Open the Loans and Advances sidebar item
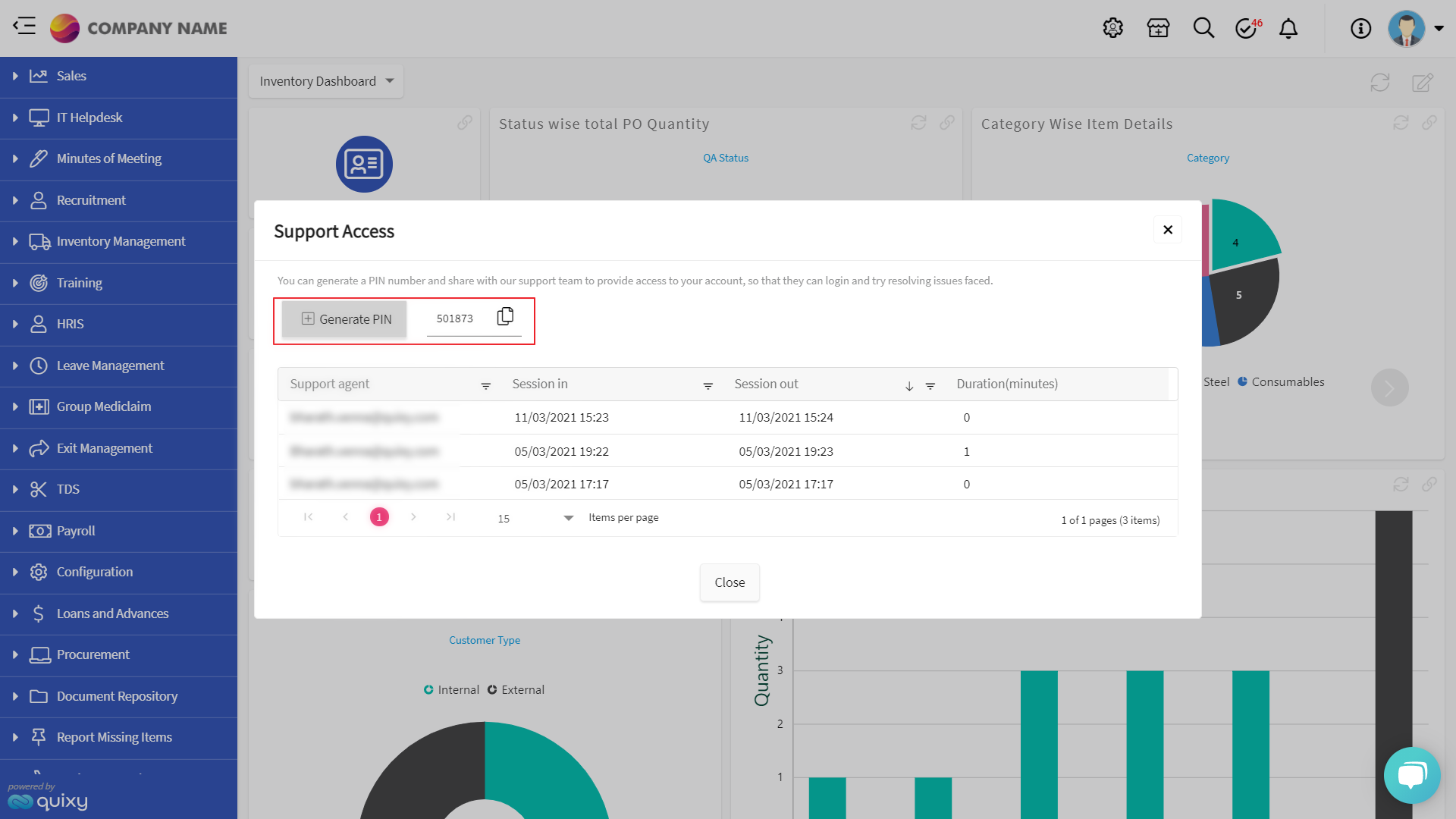The width and height of the screenshot is (1456, 819). click(118, 613)
